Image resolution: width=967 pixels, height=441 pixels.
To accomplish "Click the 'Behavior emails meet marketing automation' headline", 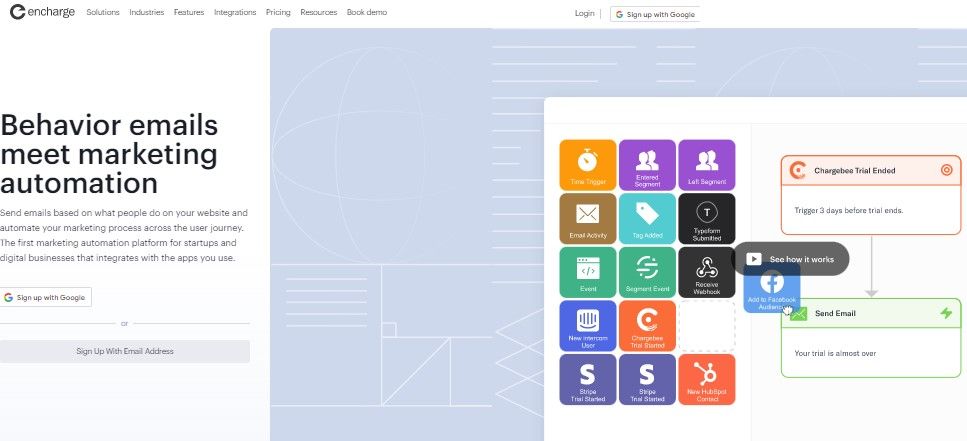I will [110, 154].
